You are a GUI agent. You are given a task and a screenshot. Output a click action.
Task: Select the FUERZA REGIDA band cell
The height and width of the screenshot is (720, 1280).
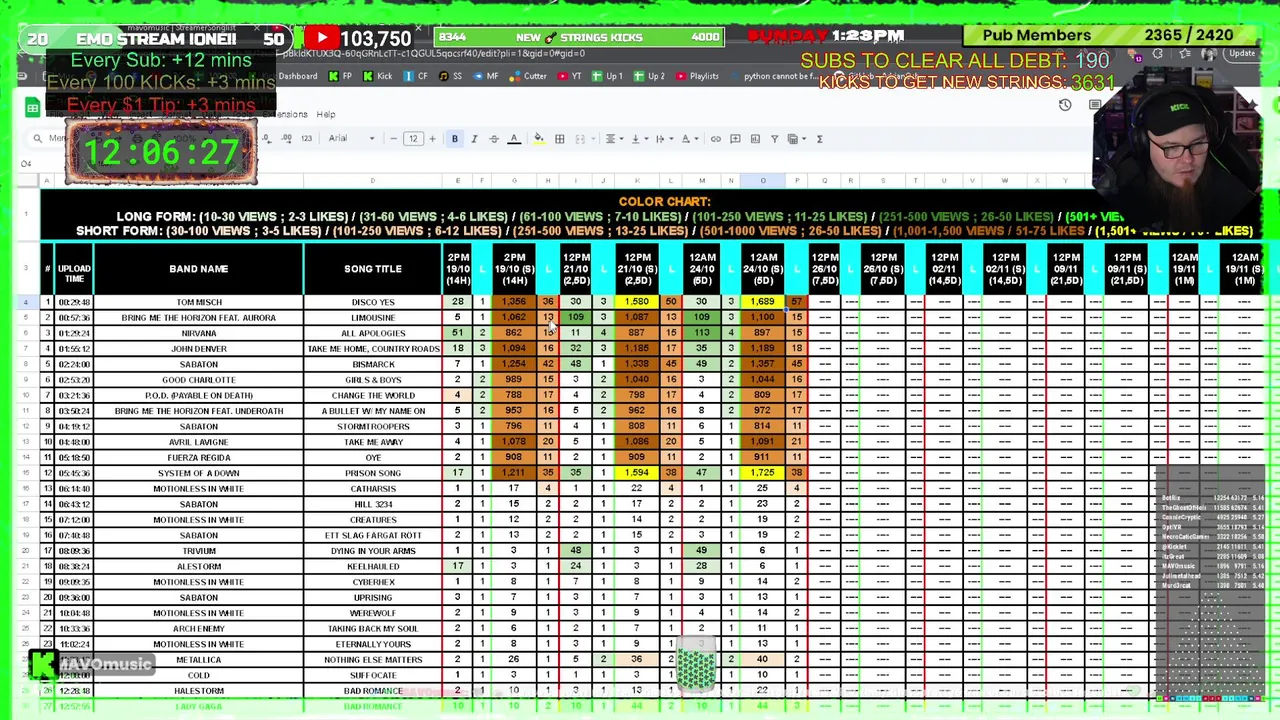tap(198, 458)
